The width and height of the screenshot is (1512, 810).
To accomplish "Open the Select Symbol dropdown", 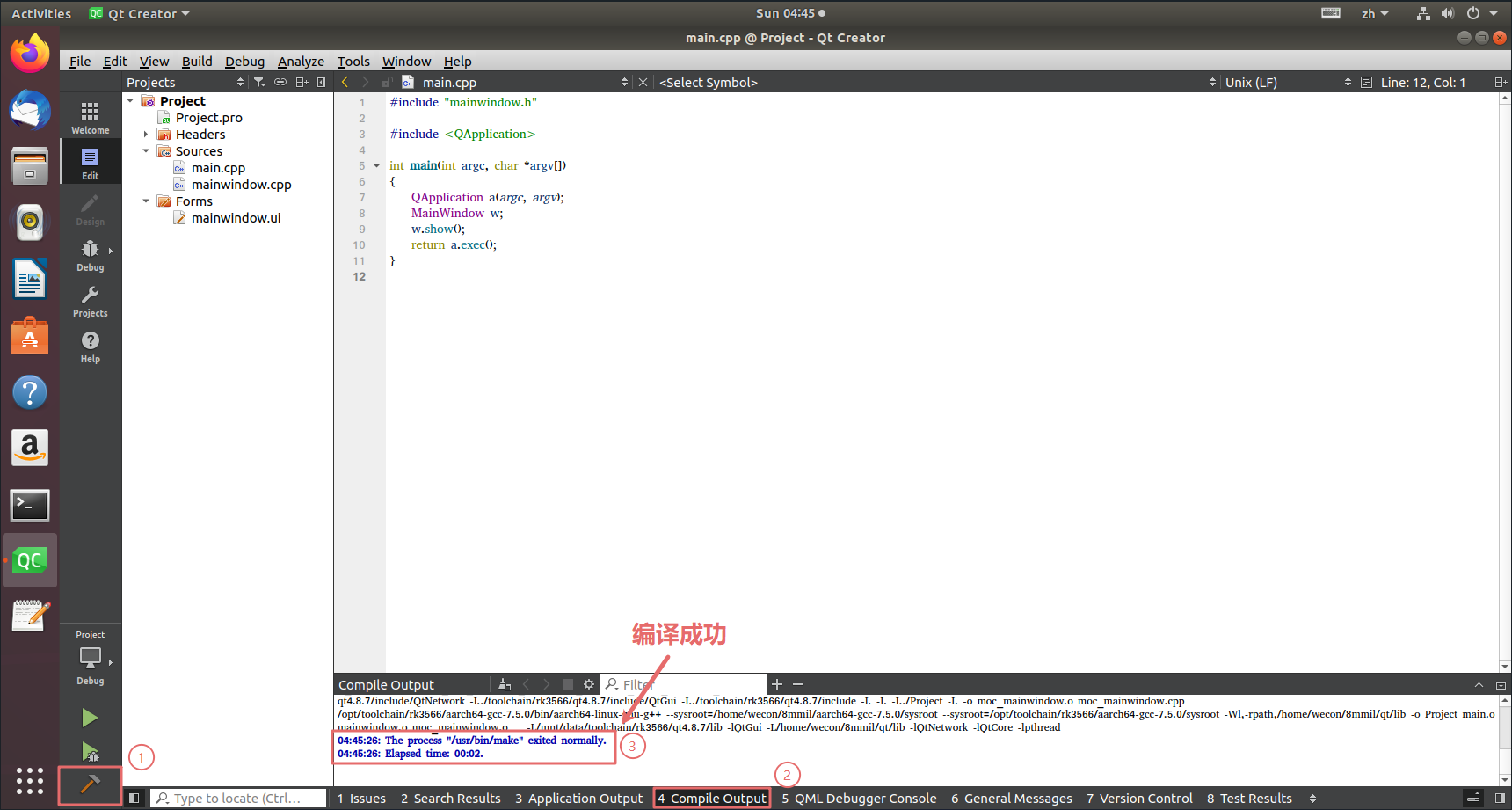I will [936, 83].
